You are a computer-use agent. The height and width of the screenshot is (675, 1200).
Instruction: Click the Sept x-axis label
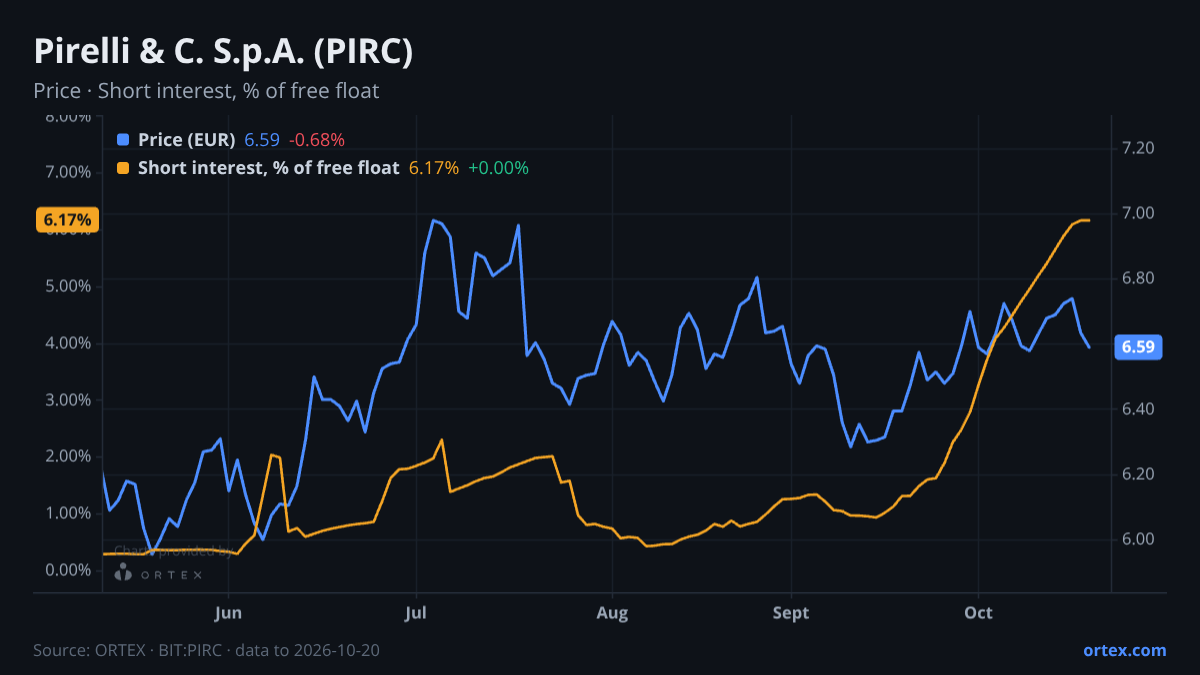[792, 612]
